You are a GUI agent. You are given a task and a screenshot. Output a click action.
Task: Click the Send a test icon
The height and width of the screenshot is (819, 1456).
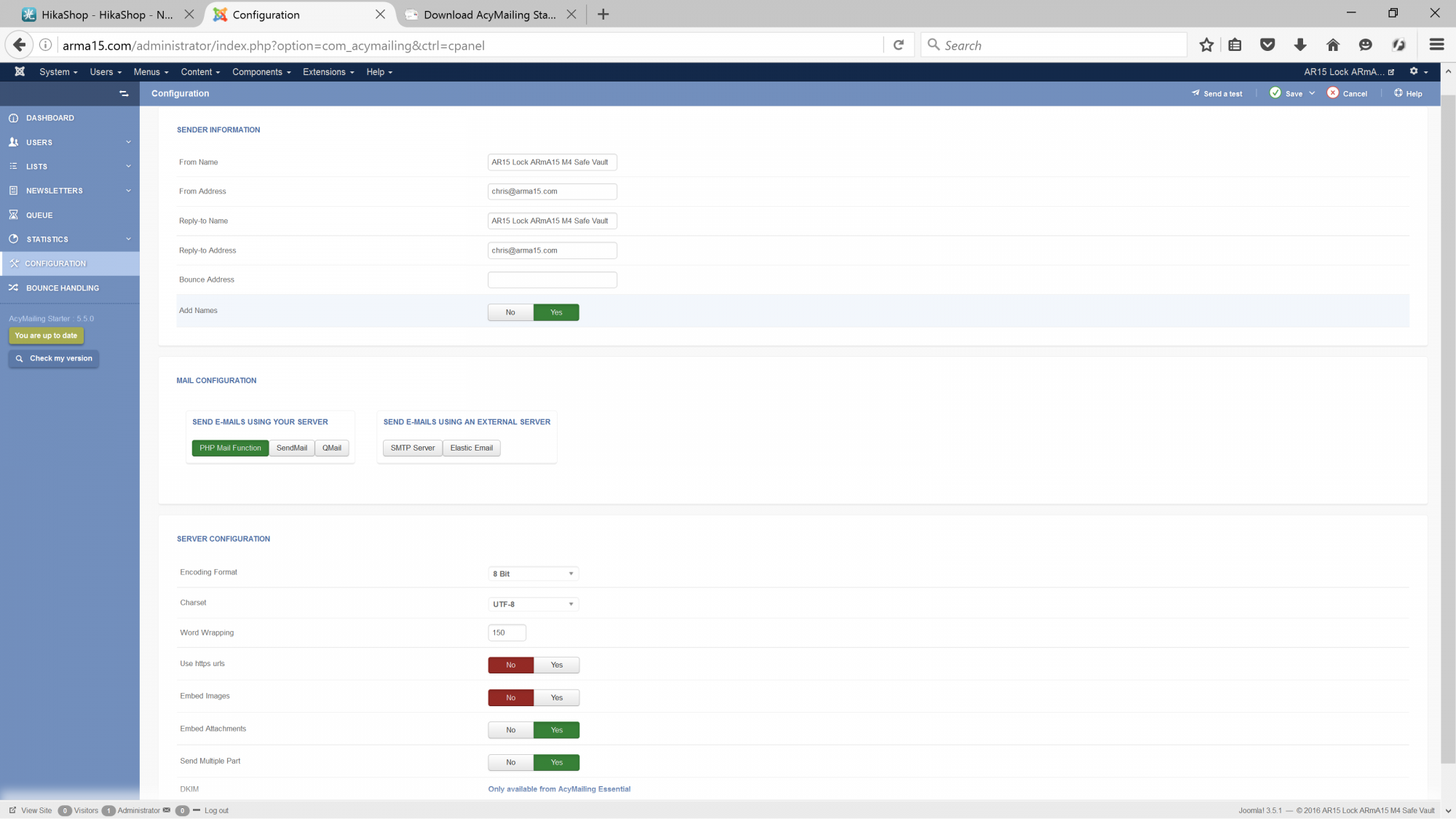click(x=1195, y=93)
